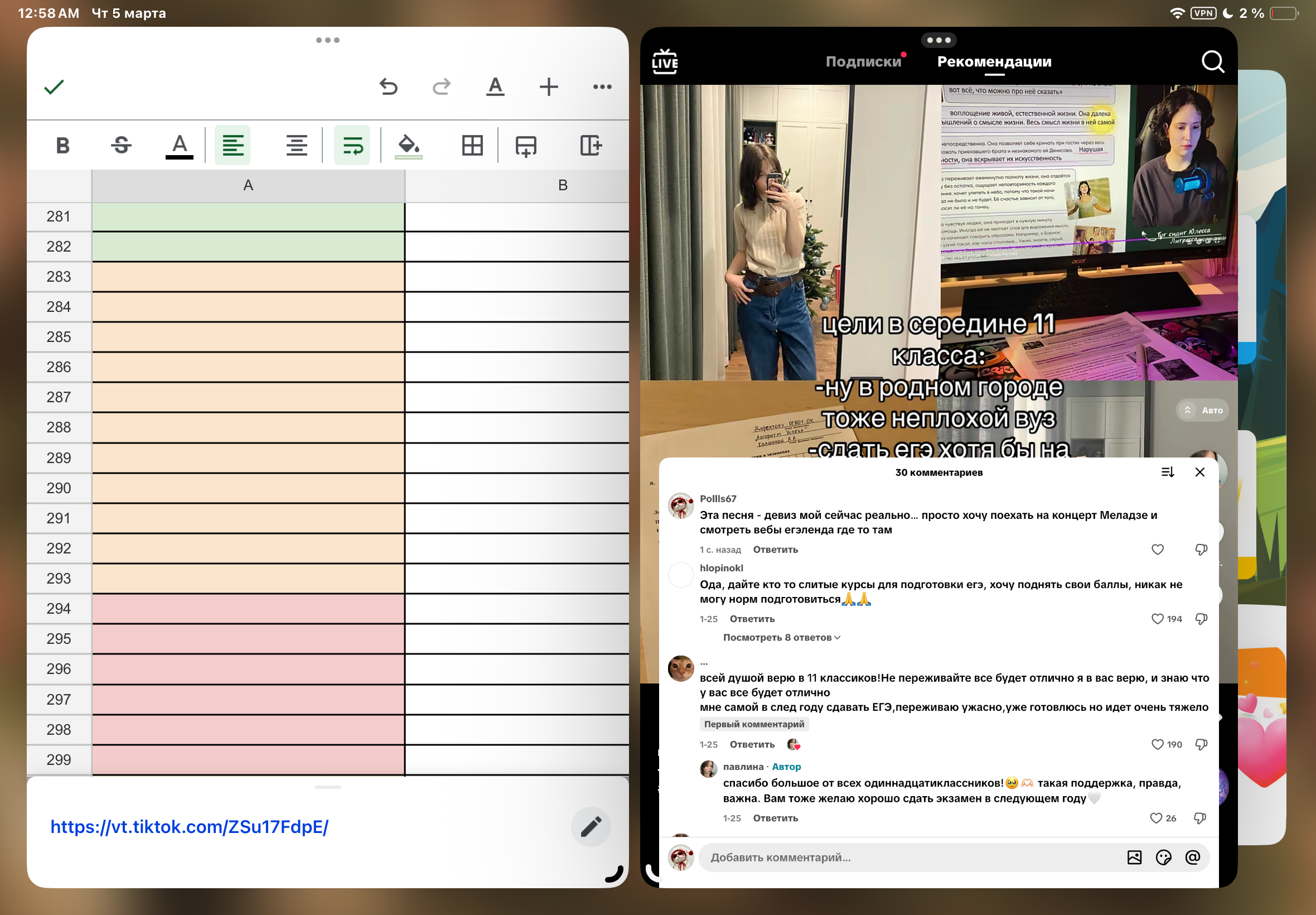Insert a row with the row-add icon
1316x915 pixels.
(x=526, y=146)
